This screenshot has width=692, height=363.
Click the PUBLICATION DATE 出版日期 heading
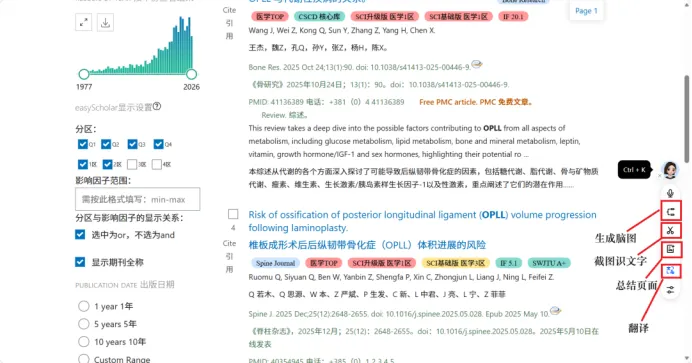(x=124, y=285)
